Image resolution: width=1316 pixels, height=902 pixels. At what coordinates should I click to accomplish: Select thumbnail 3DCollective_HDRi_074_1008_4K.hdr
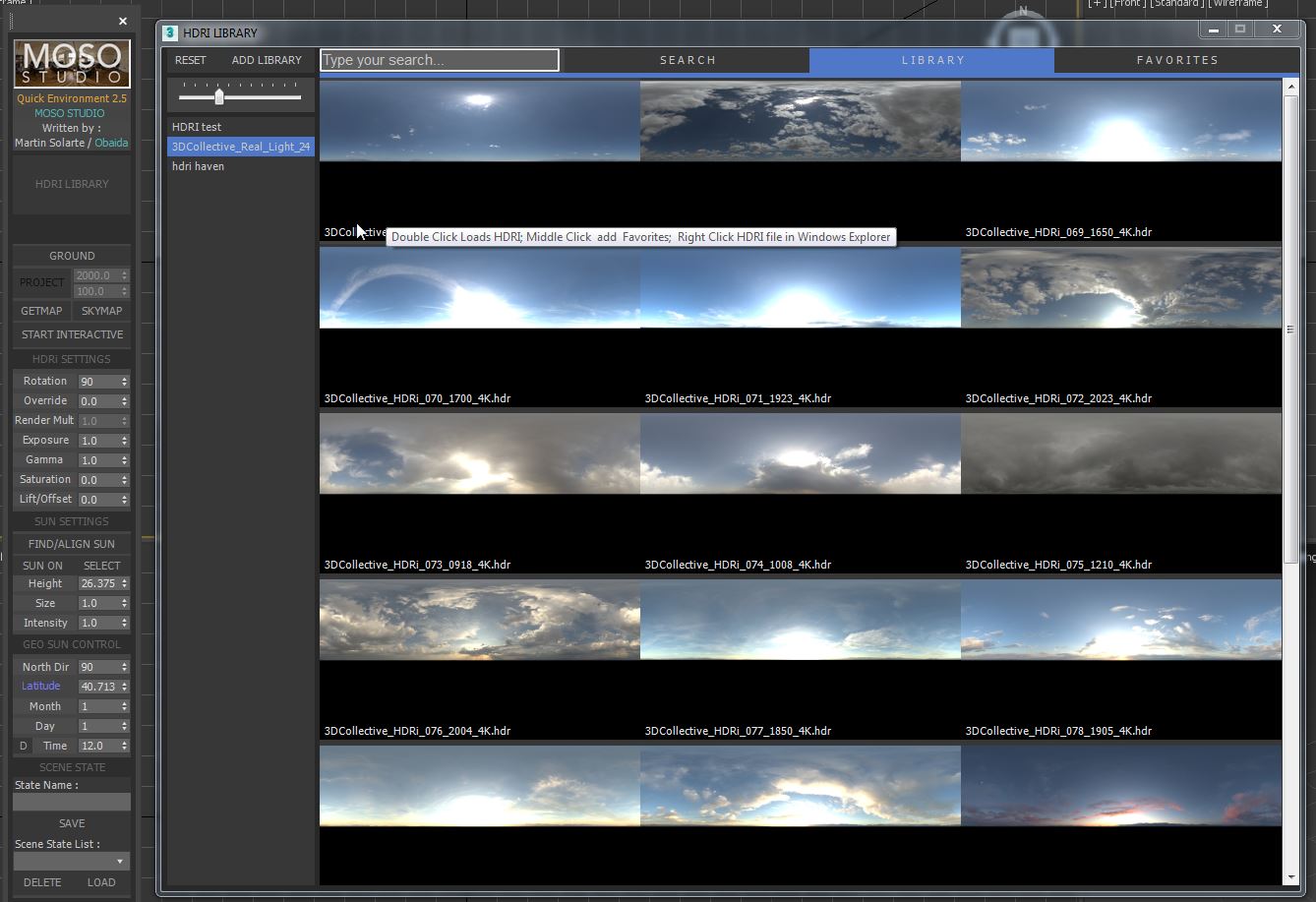(x=801, y=493)
